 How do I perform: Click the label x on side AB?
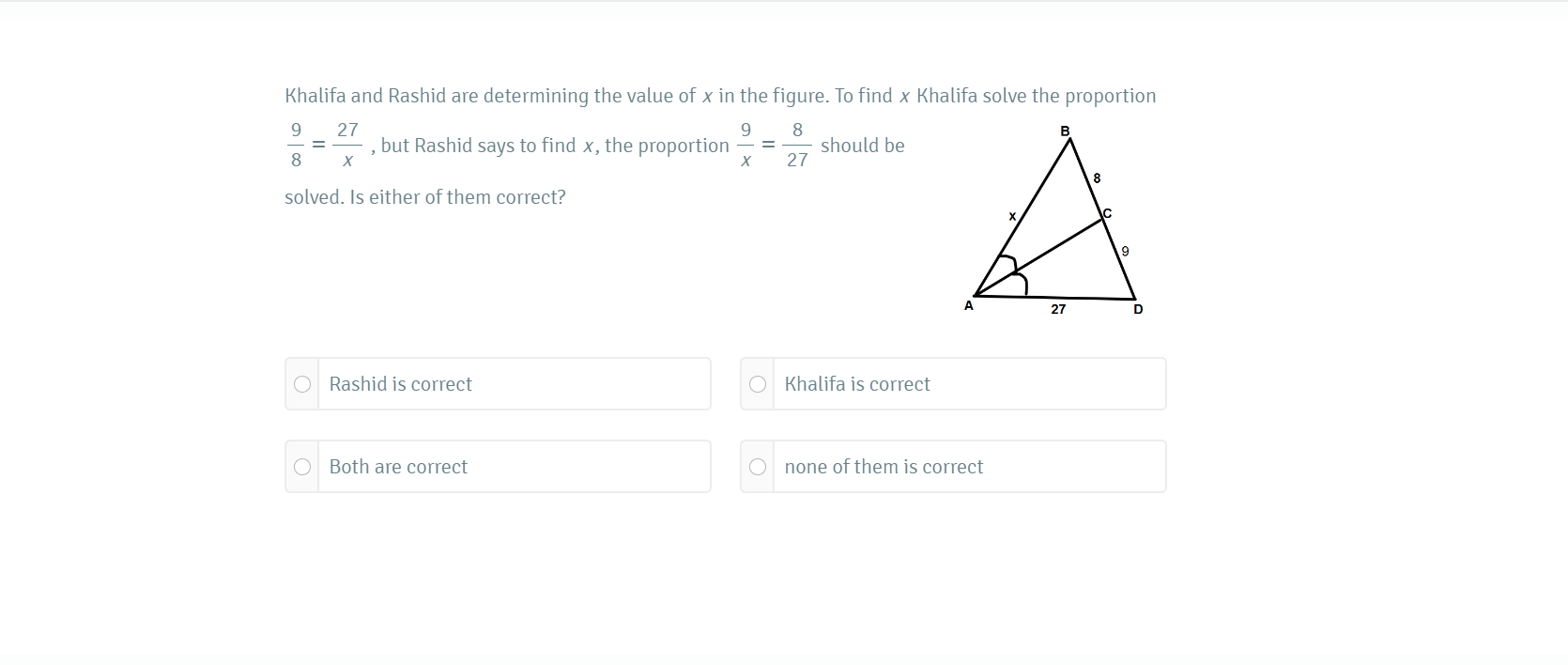pos(1012,216)
